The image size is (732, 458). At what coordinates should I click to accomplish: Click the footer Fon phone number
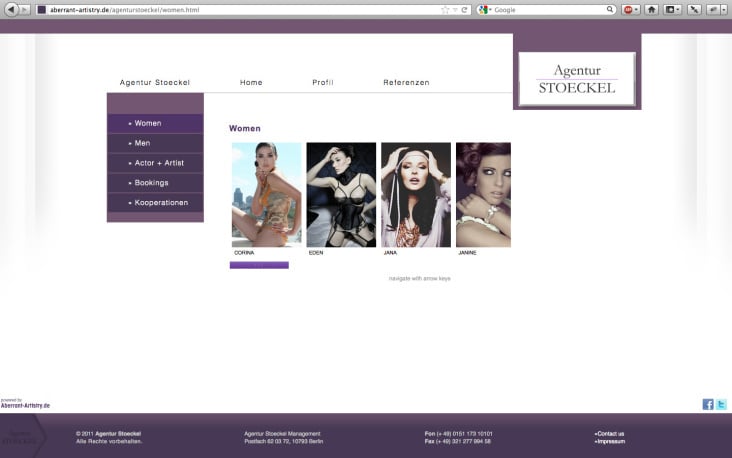(458, 434)
